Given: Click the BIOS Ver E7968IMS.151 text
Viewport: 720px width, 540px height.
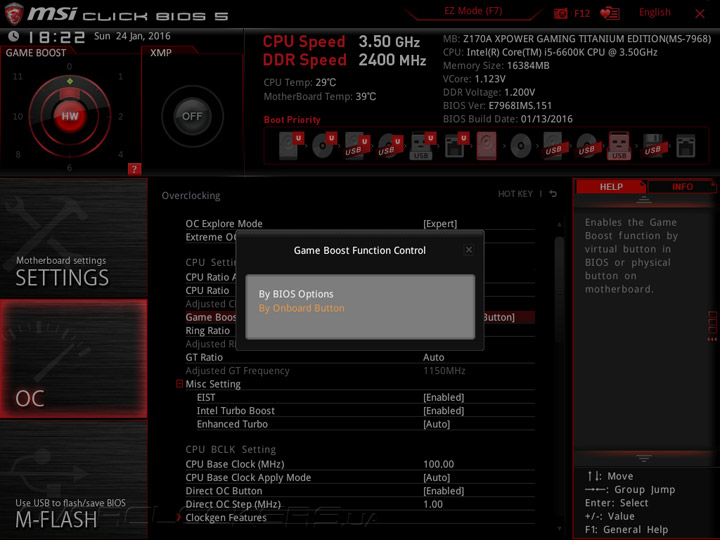Looking at the screenshot, I should coord(497,106).
